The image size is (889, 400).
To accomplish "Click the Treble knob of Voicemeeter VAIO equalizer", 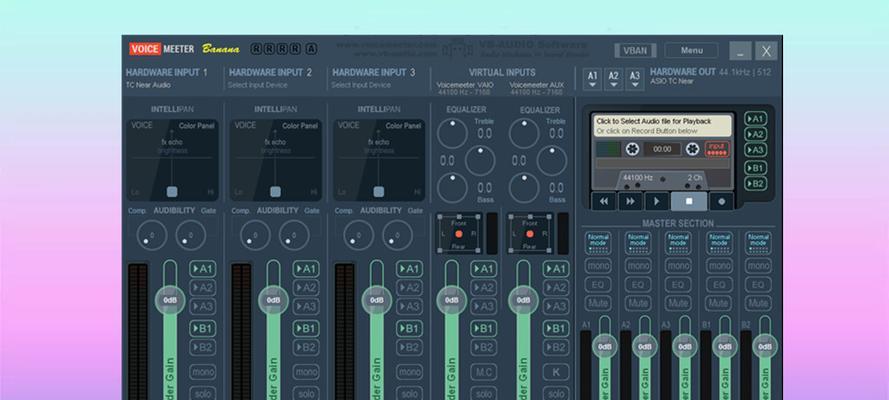I will [452, 134].
